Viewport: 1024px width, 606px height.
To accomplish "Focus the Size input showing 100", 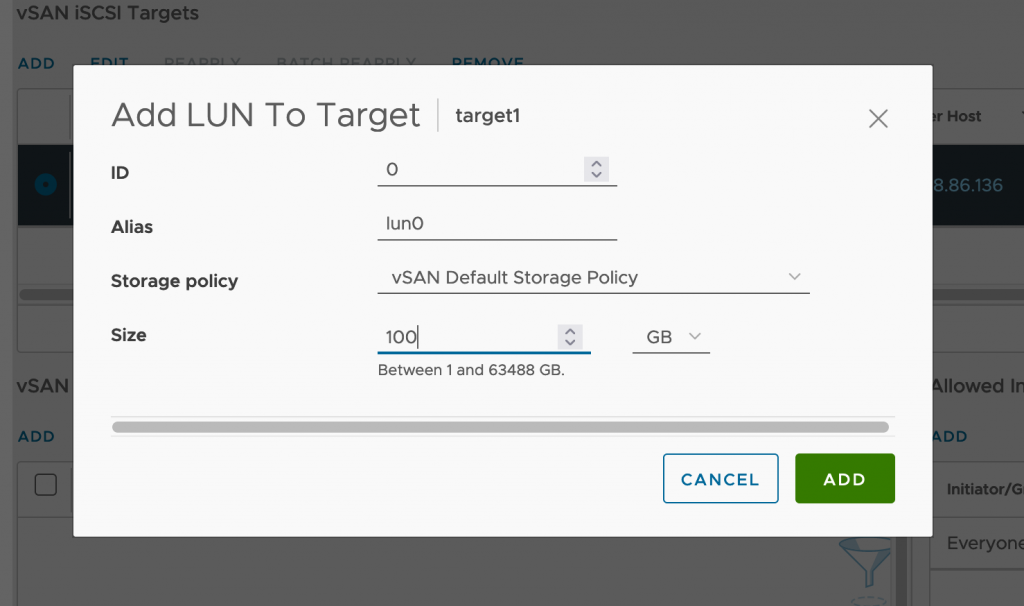I will 465,338.
